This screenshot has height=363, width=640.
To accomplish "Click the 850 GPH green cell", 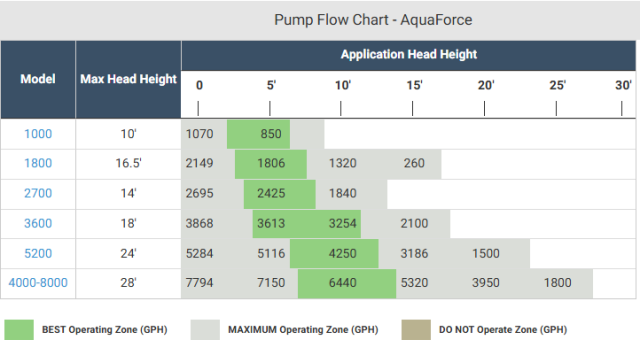I will [258, 134].
